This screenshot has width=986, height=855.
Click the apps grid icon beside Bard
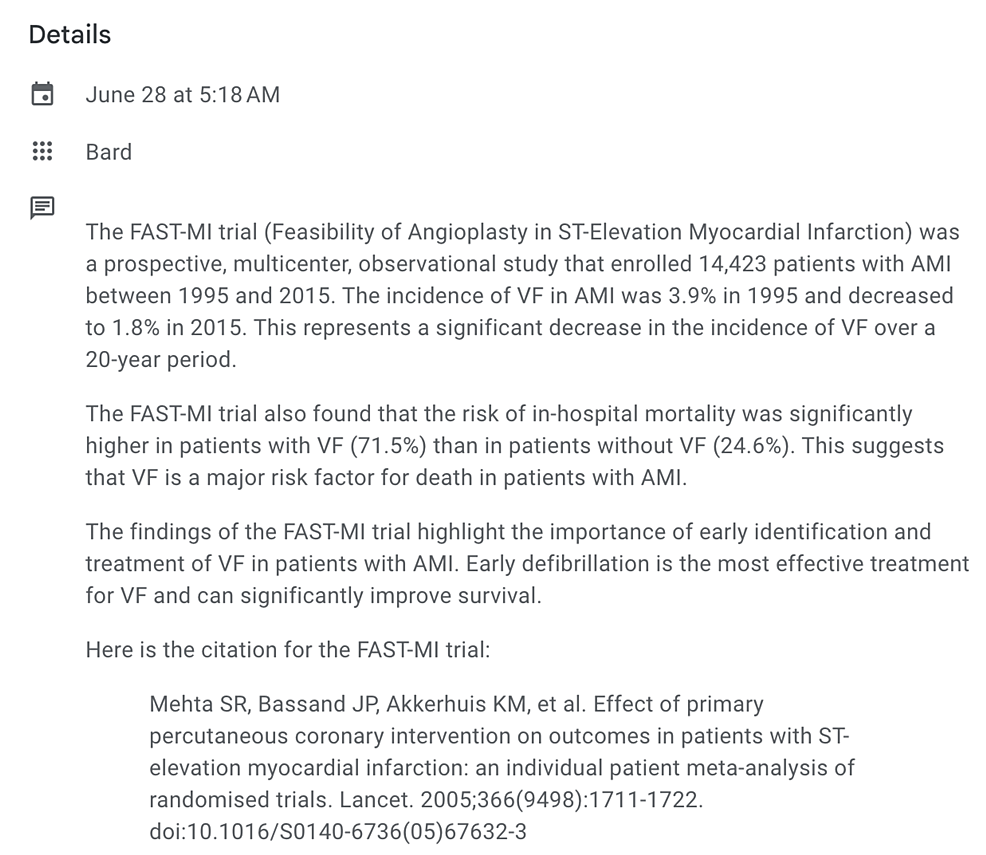point(42,152)
